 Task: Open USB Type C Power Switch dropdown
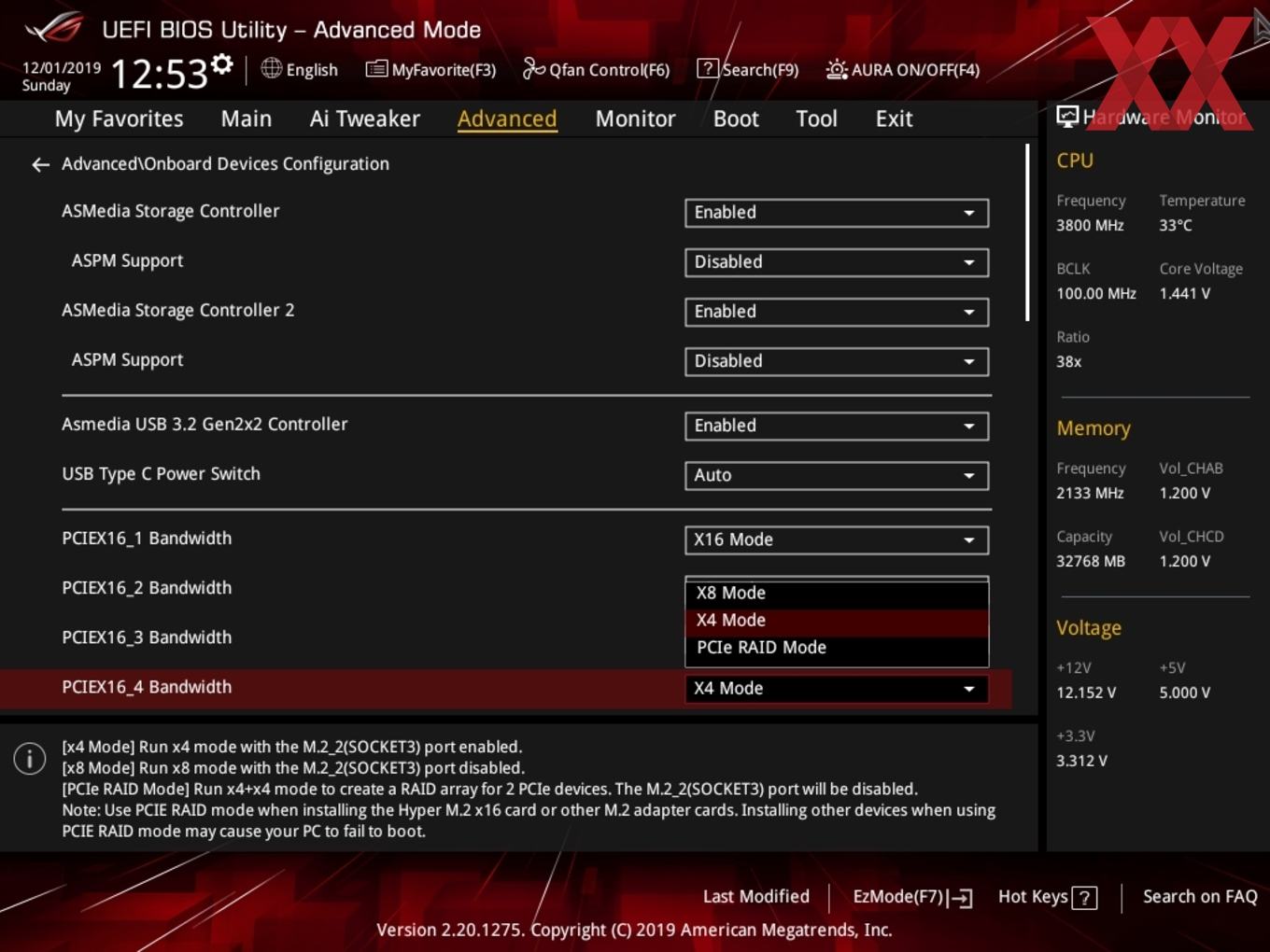click(837, 475)
